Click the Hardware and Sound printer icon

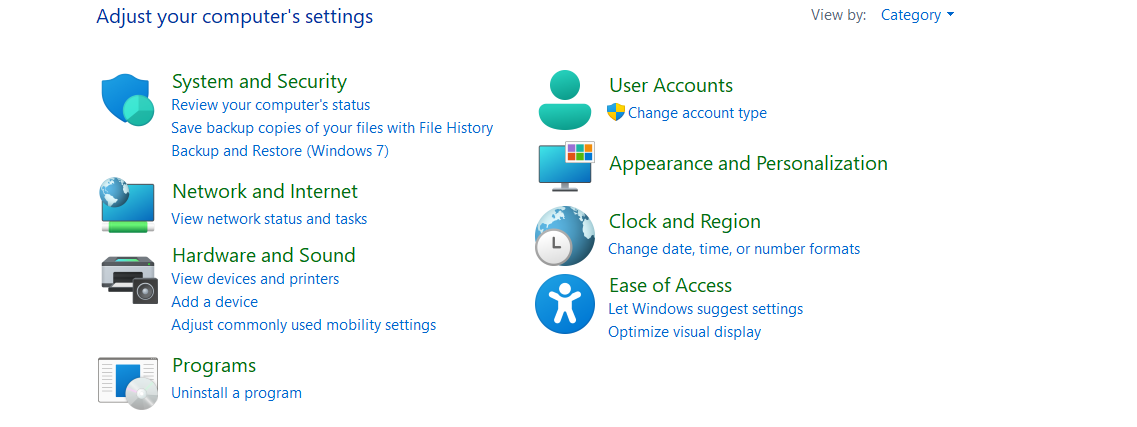[129, 279]
